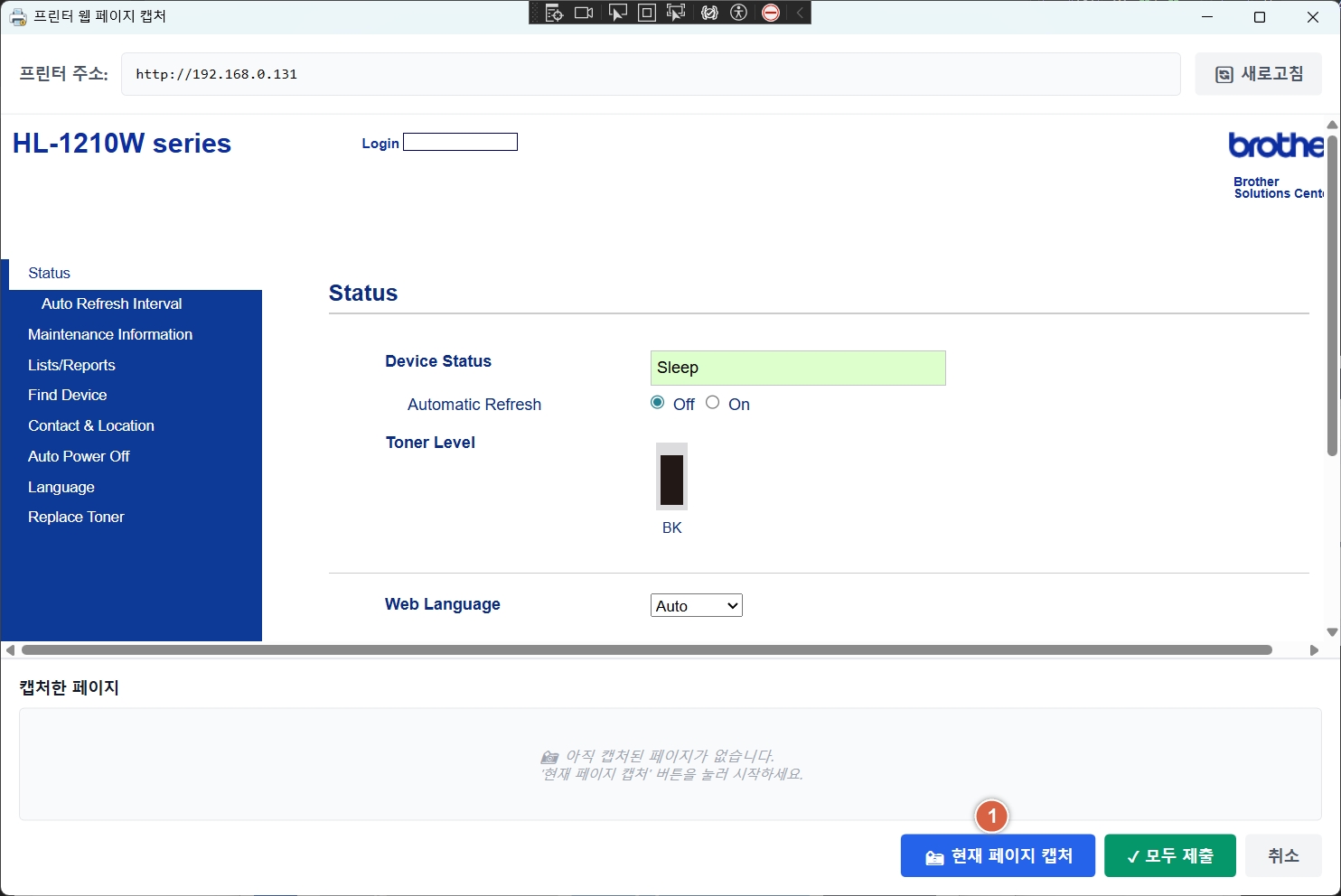The height and width of the screenshot is (896, 1341).
Task: Collapse the debug toolbar with chevron
Action: (800, 13)
